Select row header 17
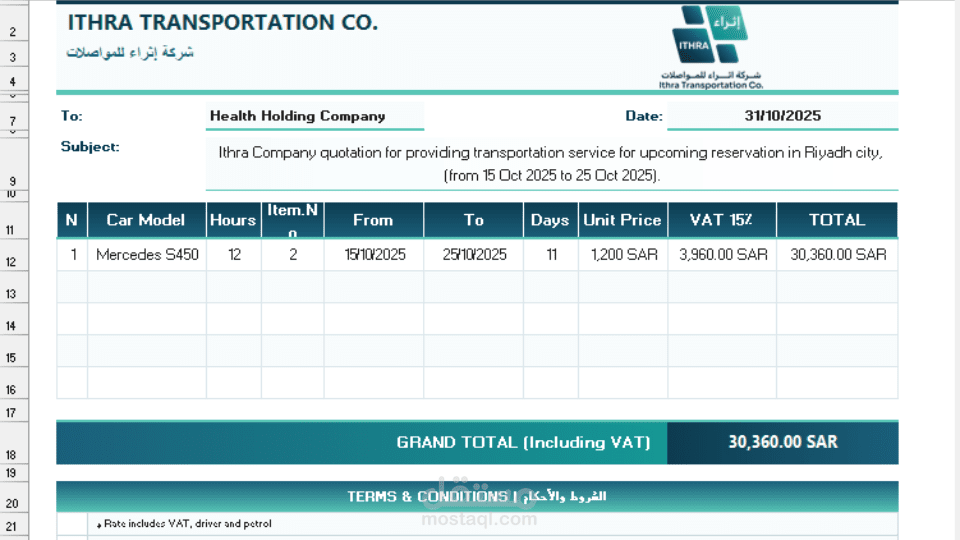Screen dimensions: 960x540 (x=13, y=410)
